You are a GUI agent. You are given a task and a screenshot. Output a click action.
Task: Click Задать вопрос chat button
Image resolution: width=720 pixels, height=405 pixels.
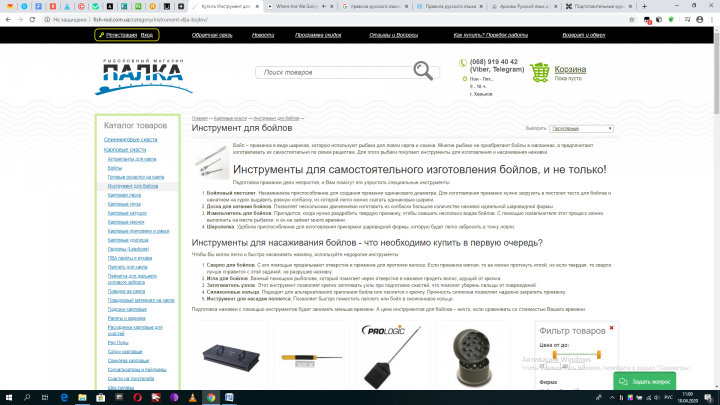645,382
